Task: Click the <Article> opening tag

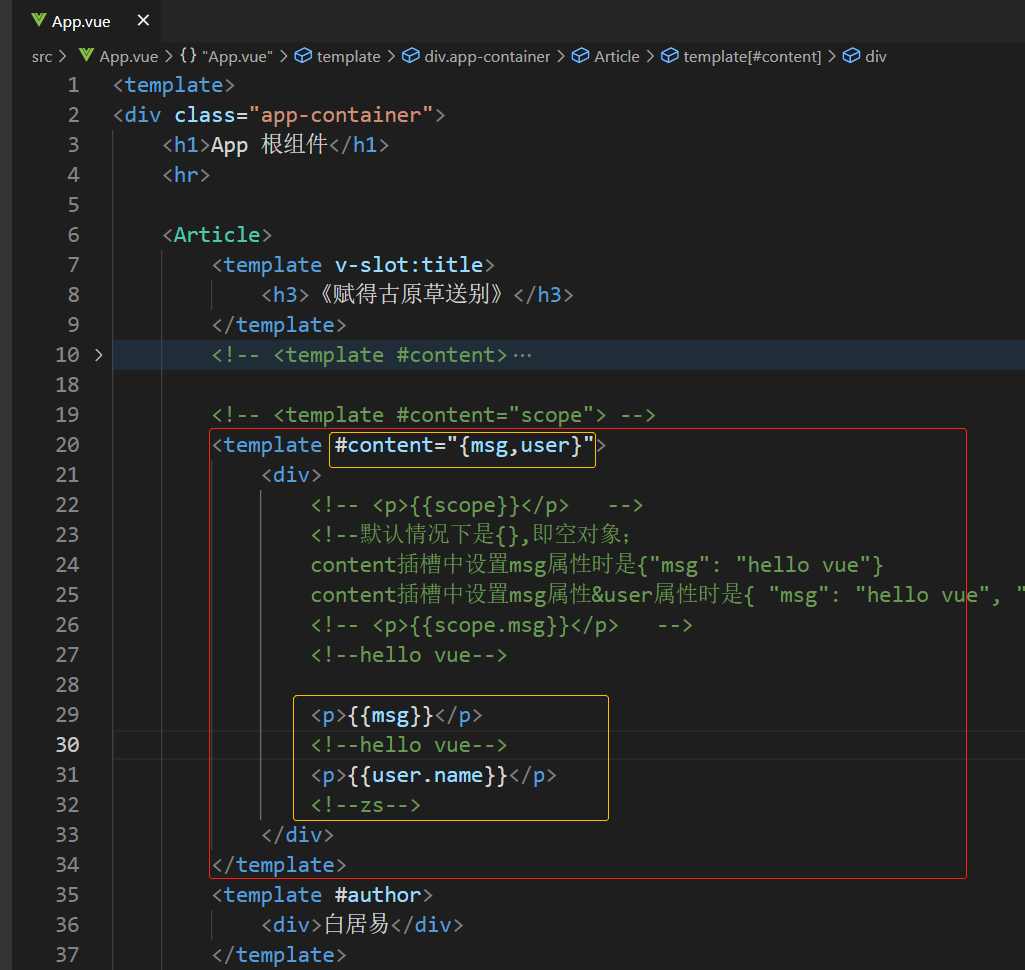Action: click(x=216, y=235)
